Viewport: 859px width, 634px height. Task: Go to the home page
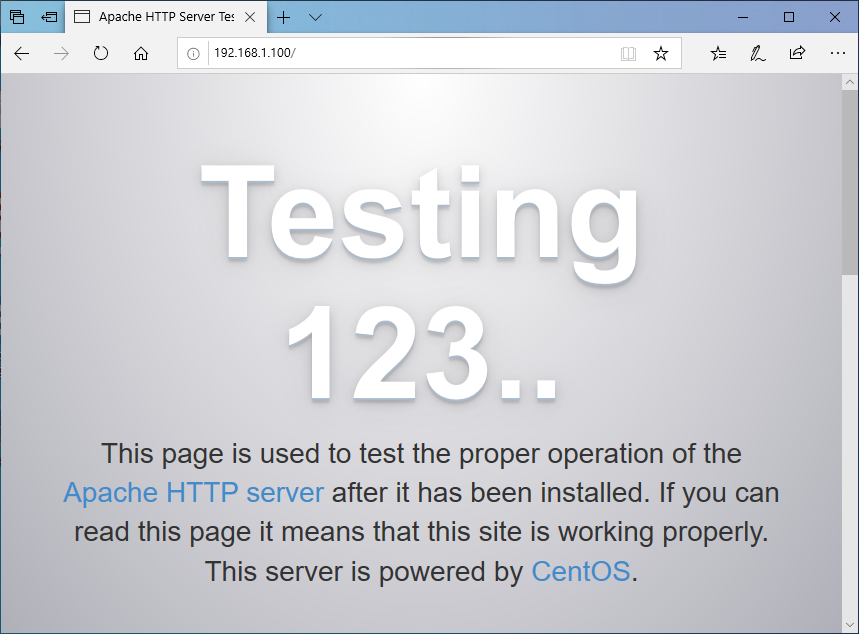click(141, 53)
